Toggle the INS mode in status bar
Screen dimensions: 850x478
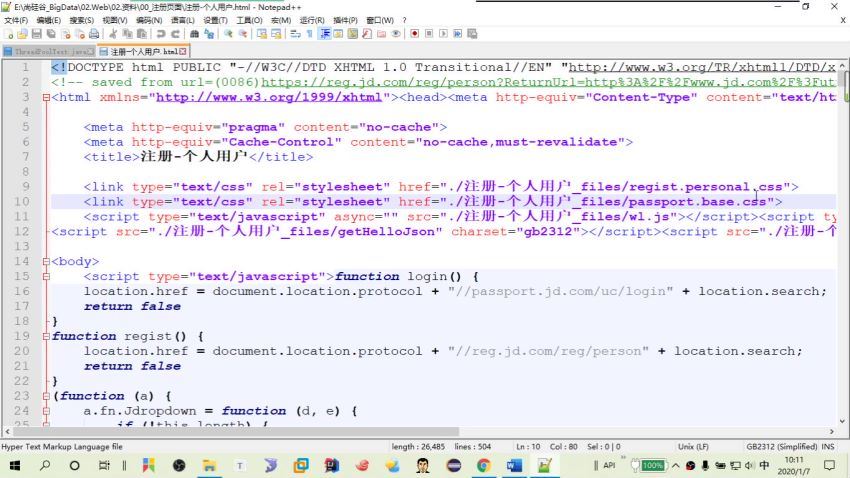(x=828, y=447)
